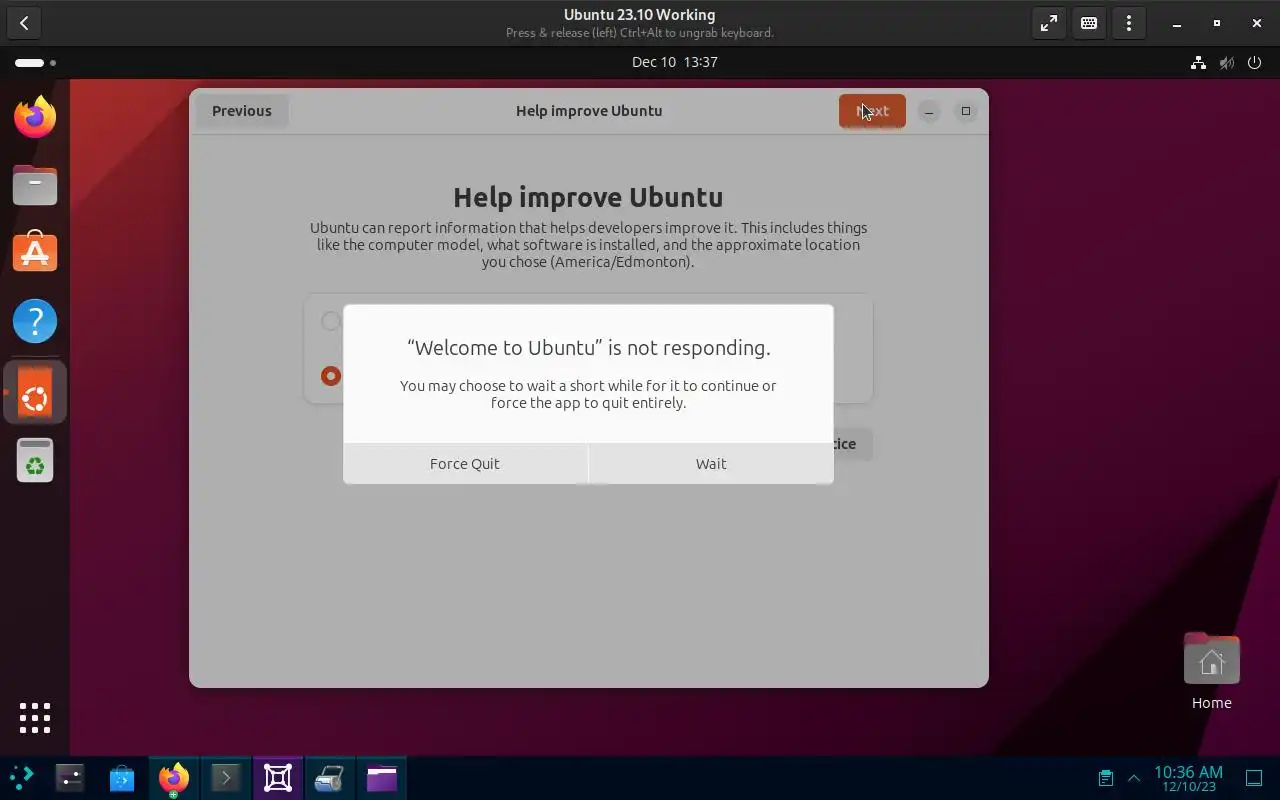Screen dimensions: 1280x800
Task: Open the purple file manager folder
Action: click(382, 778)
